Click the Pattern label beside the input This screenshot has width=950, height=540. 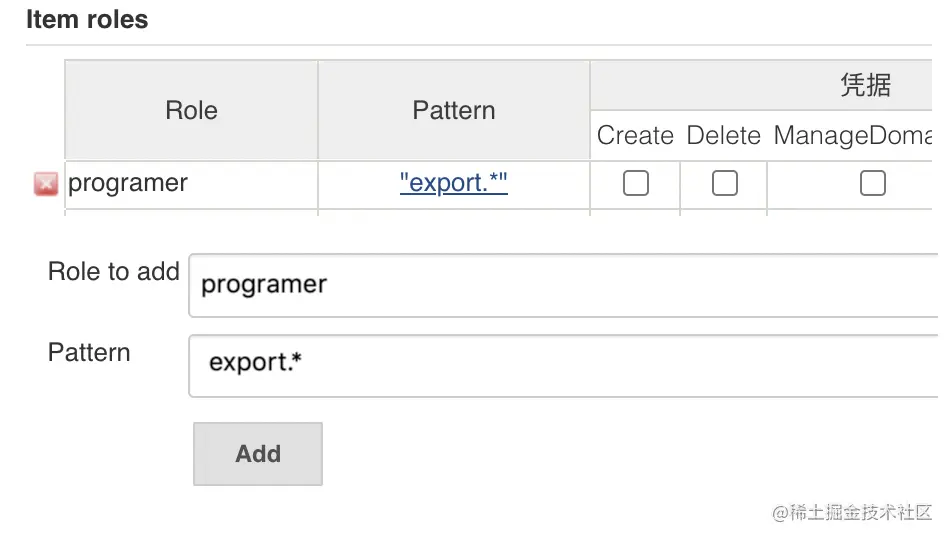pyautogui.click(x=89, y=353)
